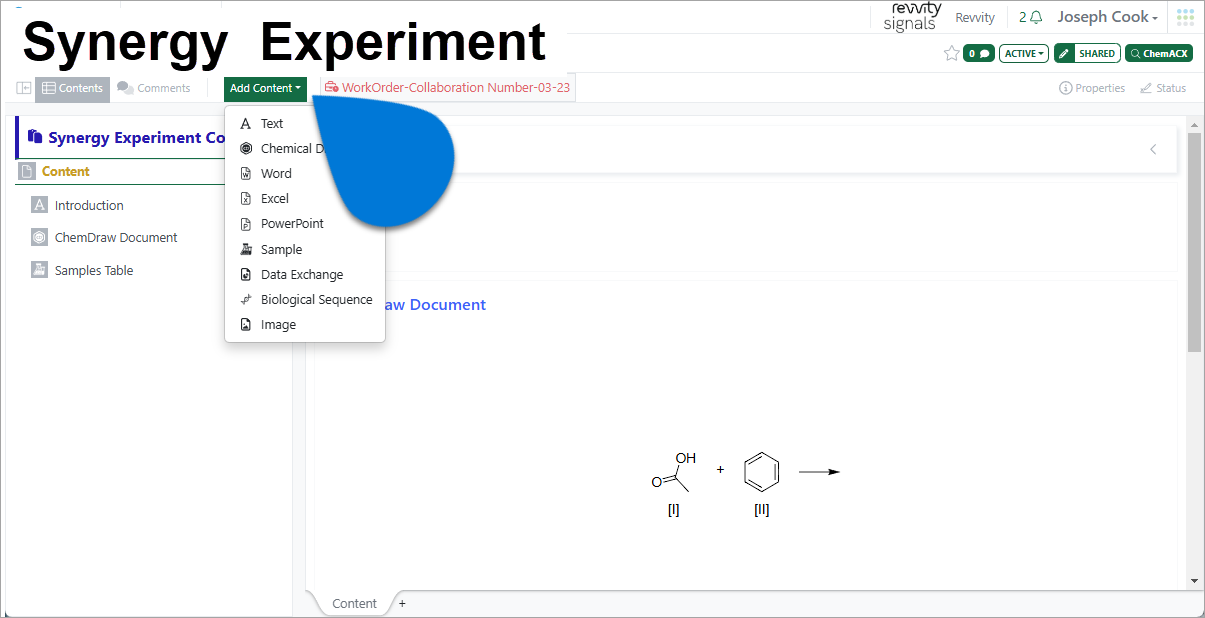1205x618 pixels.
Task: Click the pencil edit SHARED button
Action: (x=1087, y=53)
